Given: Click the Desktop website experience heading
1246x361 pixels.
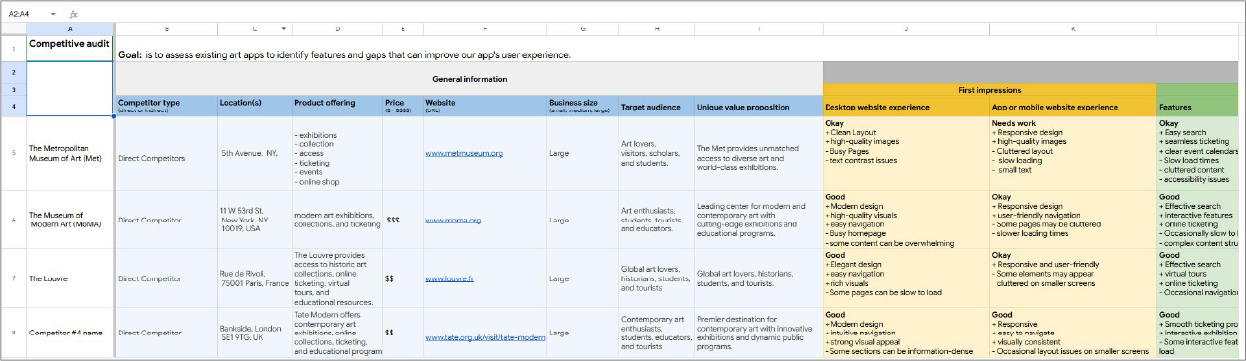Looking at the screenshot, I should click(906, 106).
